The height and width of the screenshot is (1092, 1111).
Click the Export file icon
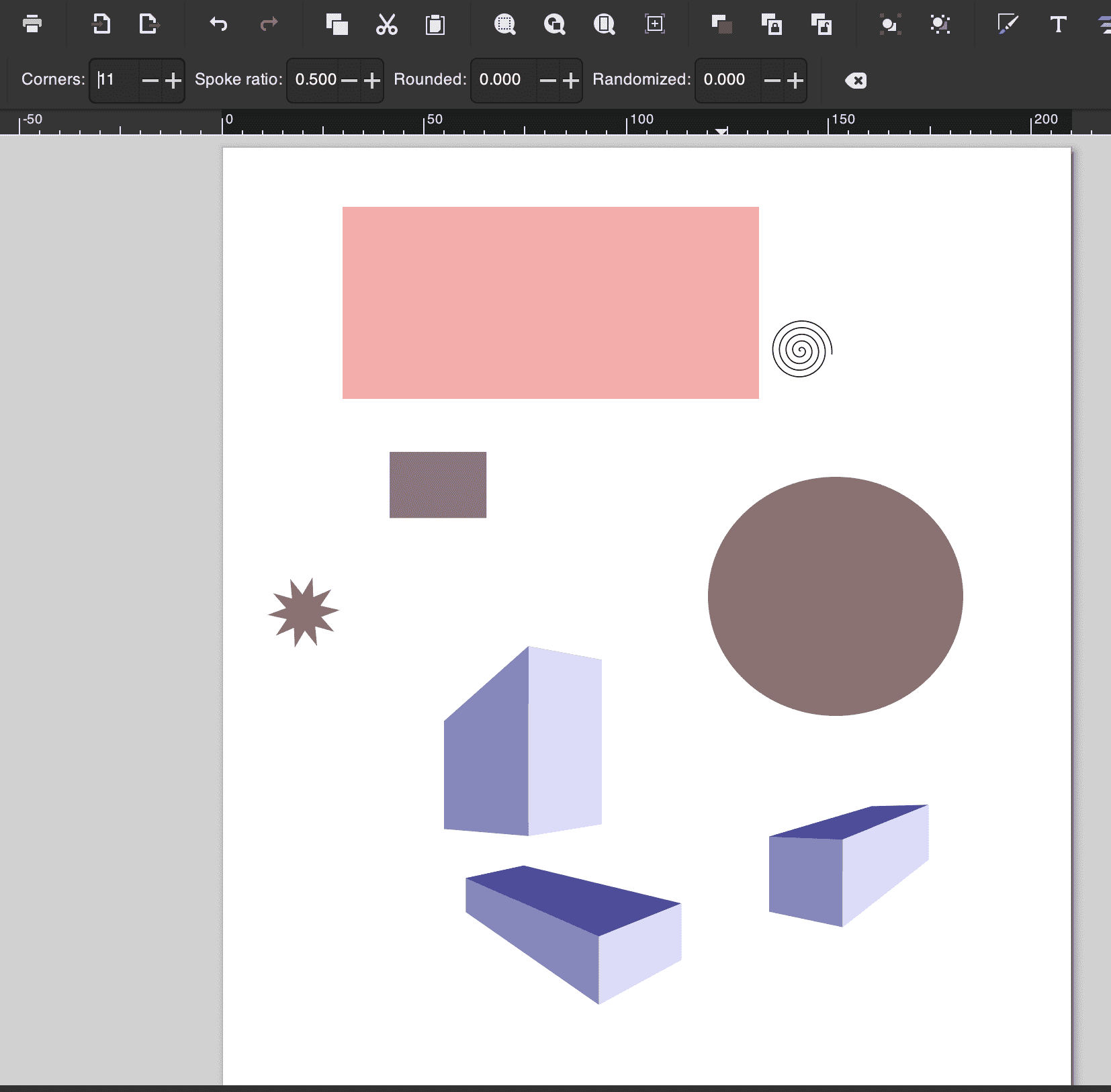click(x=148, y=24)
